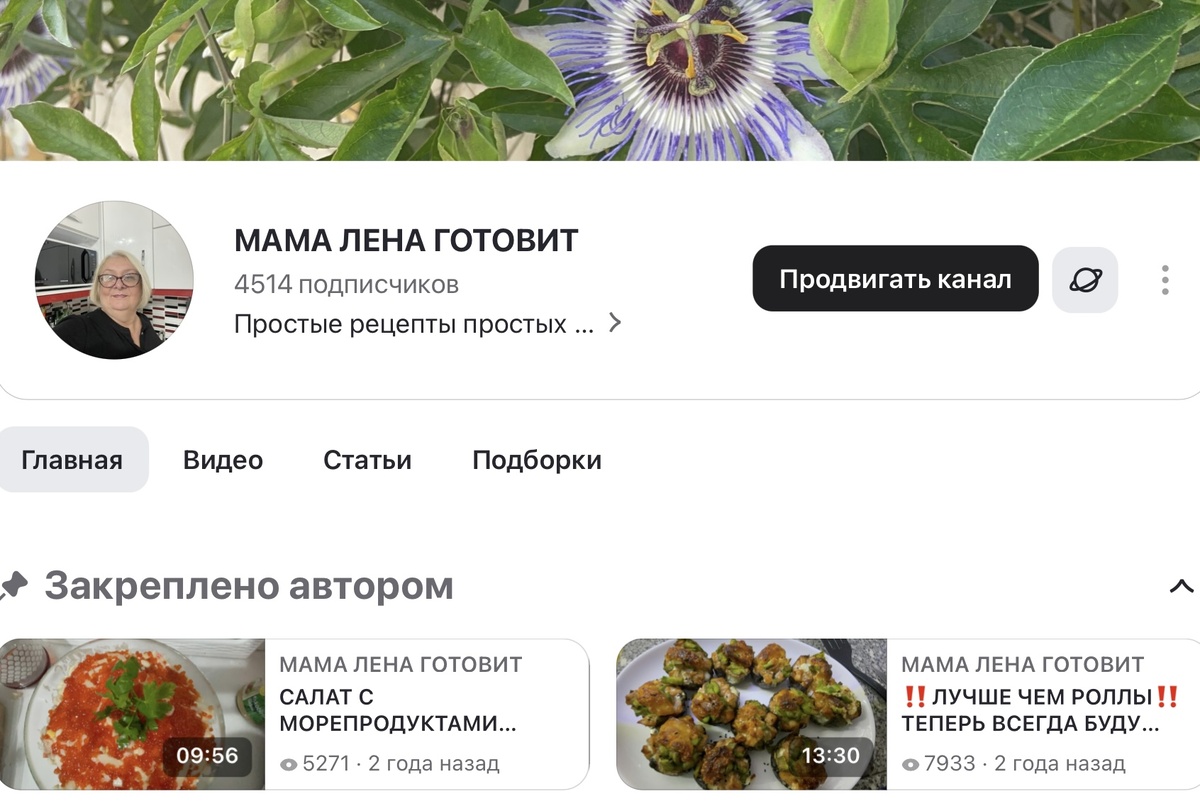Click the 13:30 duration badge

[x=831, y=757]
